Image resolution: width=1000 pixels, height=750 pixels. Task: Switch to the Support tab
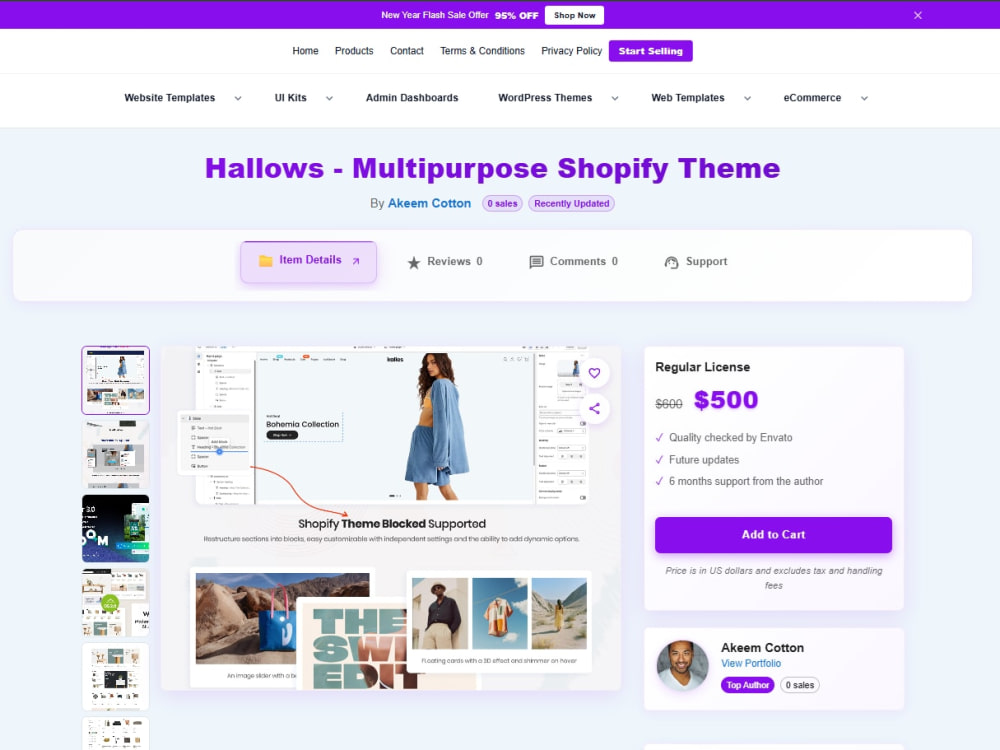coord(696,261)
